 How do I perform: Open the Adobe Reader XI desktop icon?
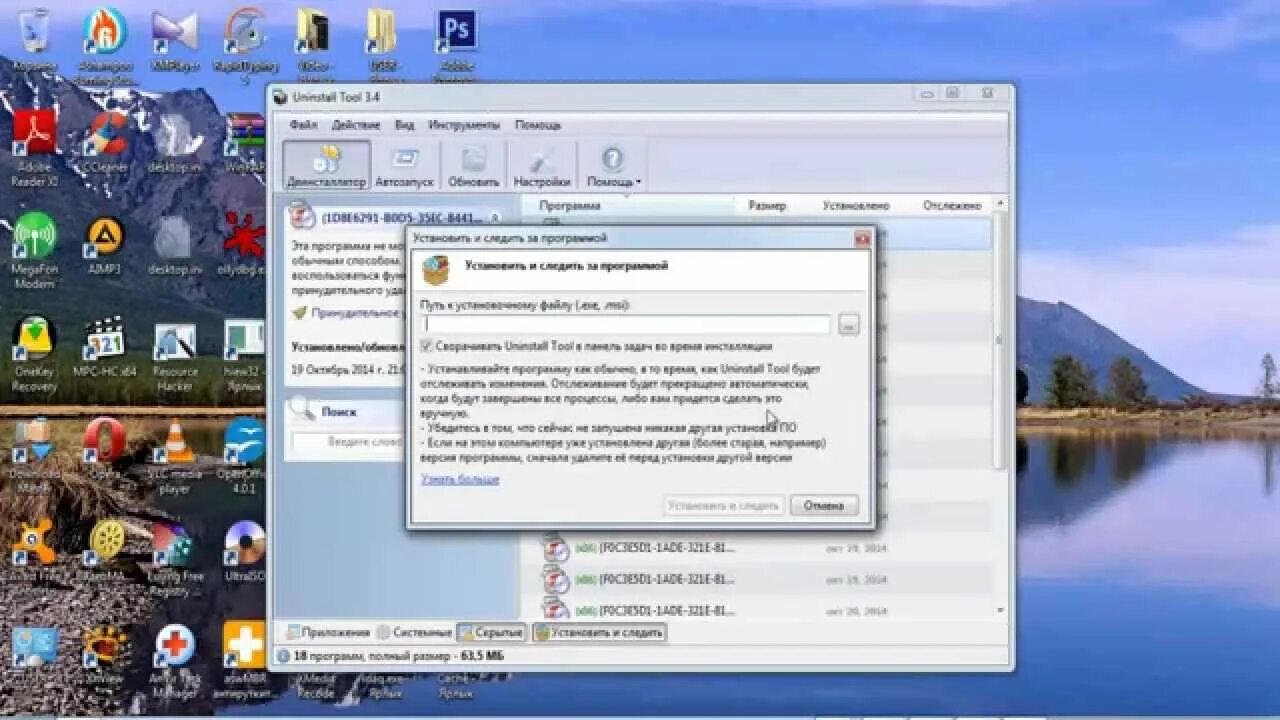click(35, 148)
